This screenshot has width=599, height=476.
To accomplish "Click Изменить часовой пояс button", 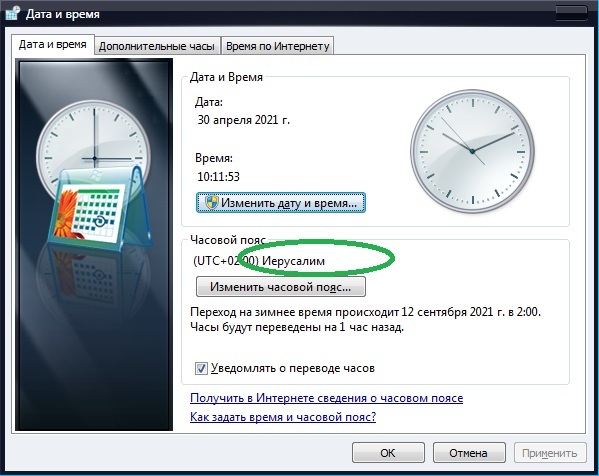I will click(x=281, y=287).
